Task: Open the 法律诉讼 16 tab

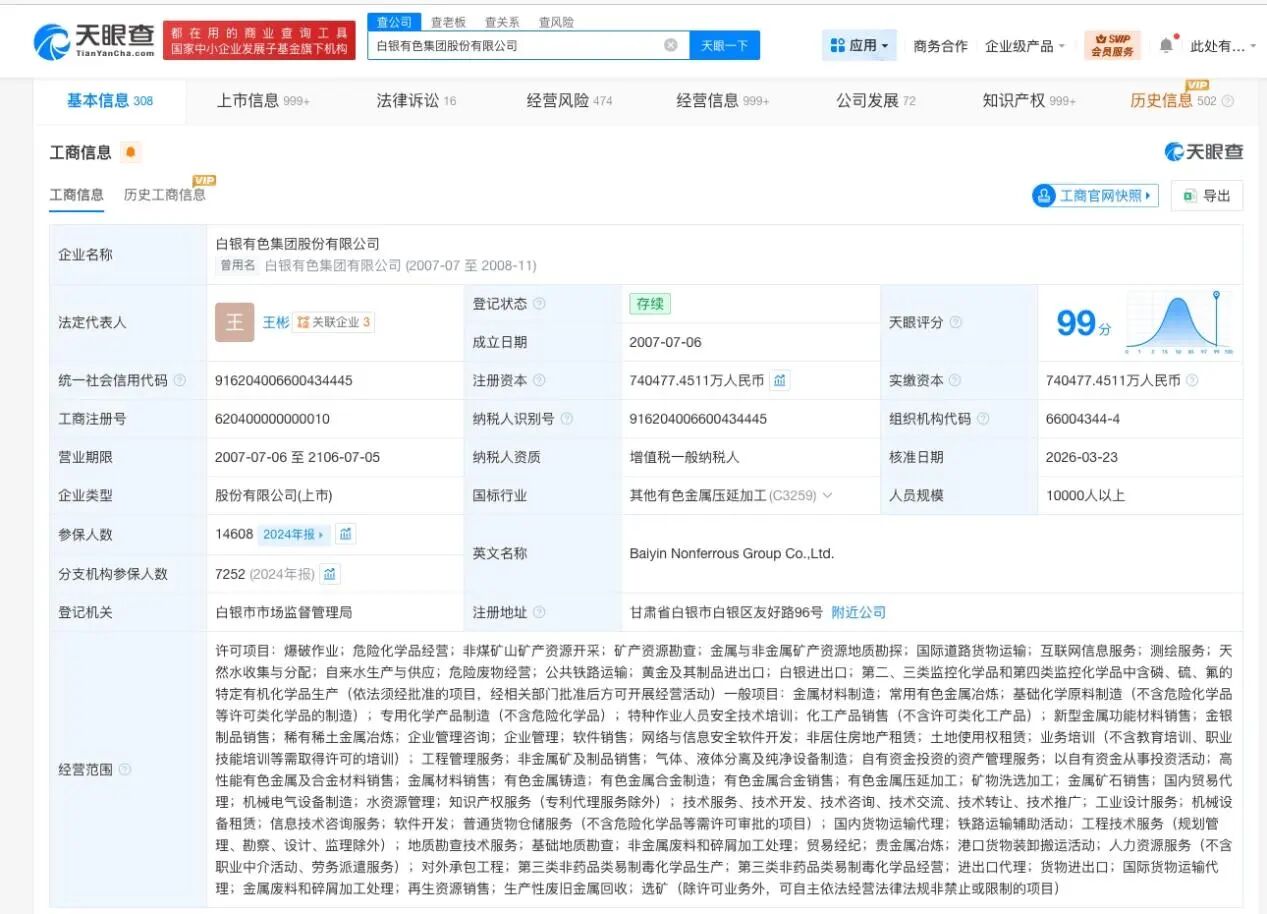Action: point(416,100)
